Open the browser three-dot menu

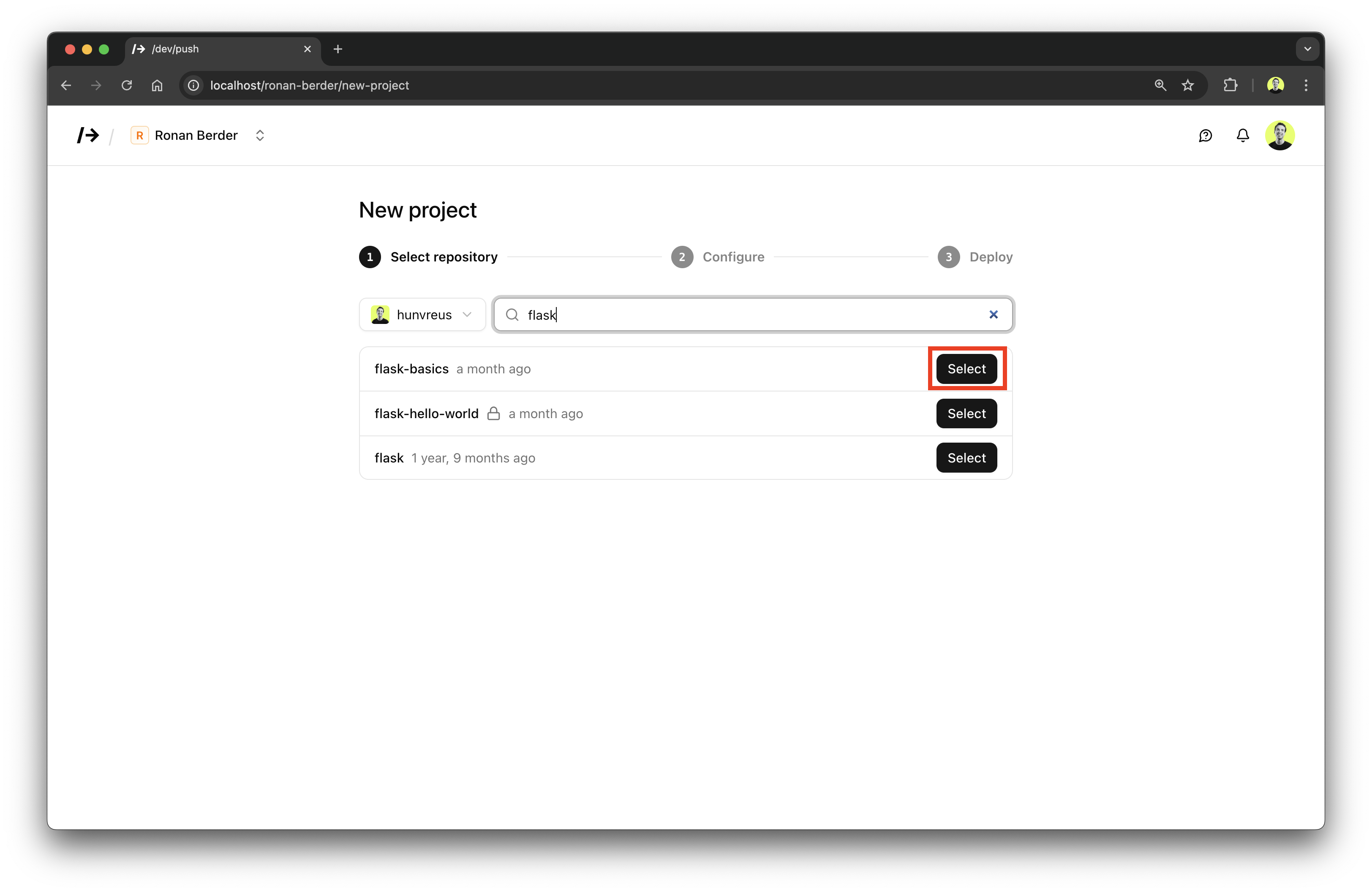(x=1306, y=85)
